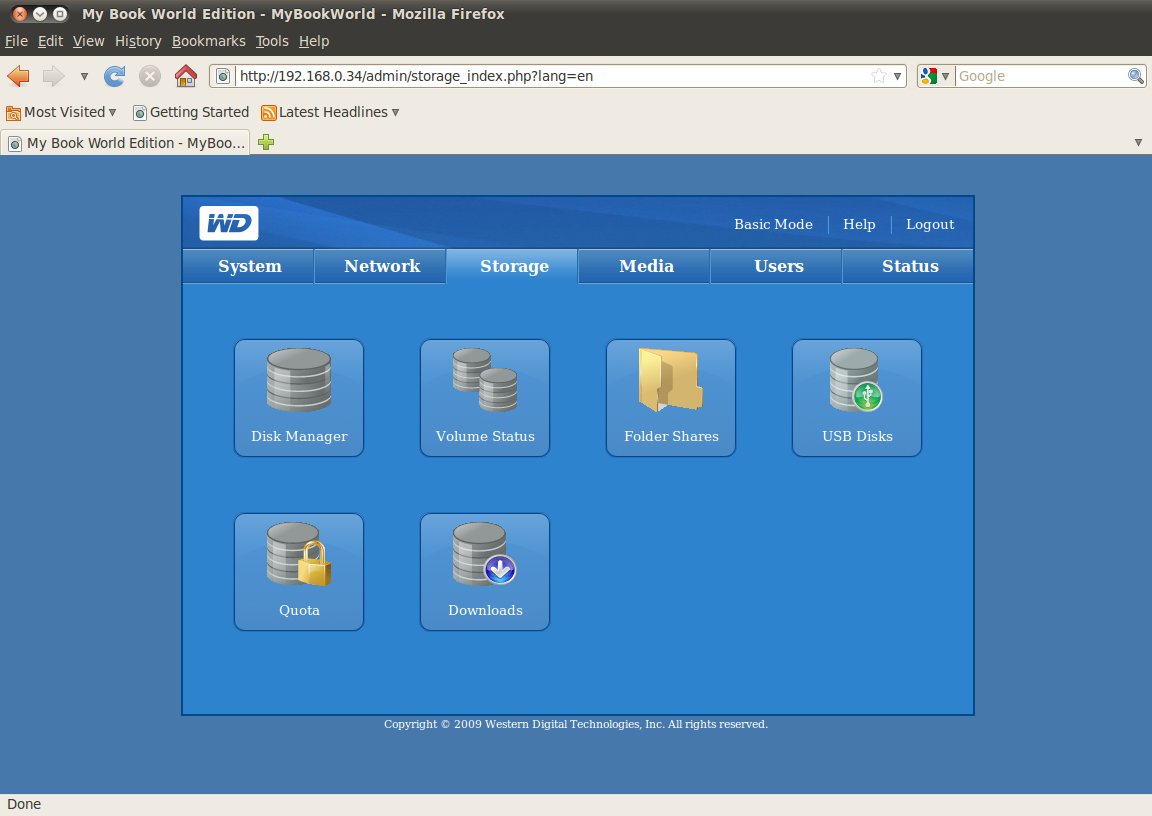Click the WD logo
Image resolution: width=1152 pixels, height=816 pixels.
click(x=229, y=223)
